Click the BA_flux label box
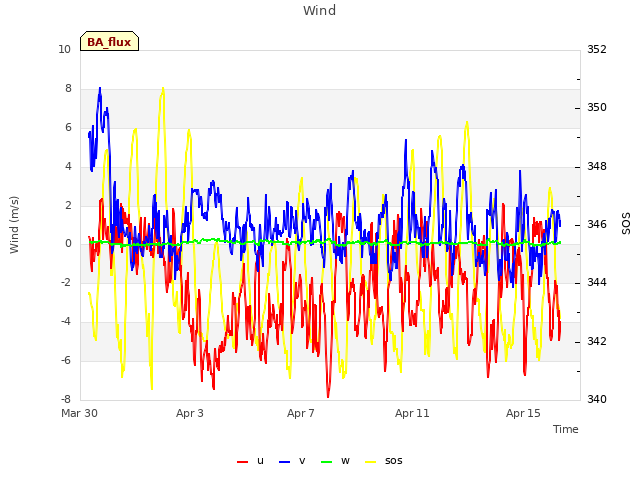 pyautogui.click(x=109, y=41)
